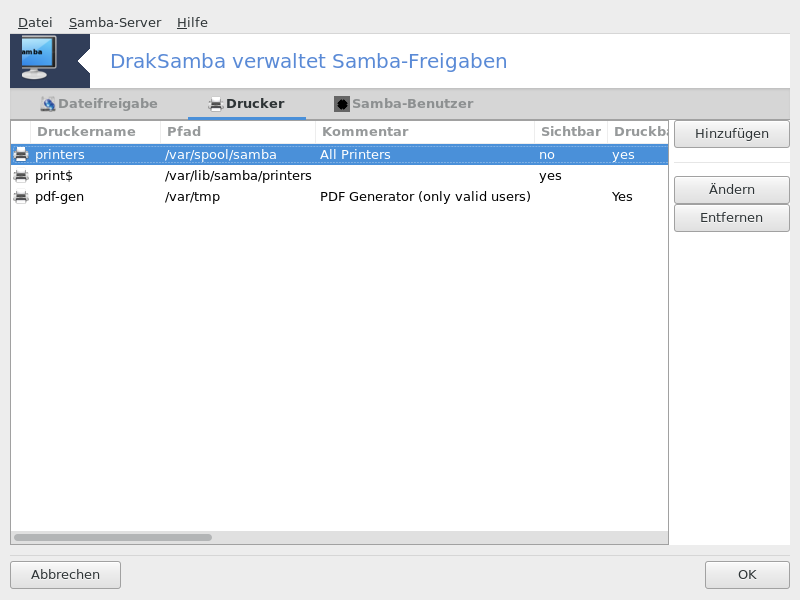Click the printer icon beside printers row
800x600 pixels.
21,154
